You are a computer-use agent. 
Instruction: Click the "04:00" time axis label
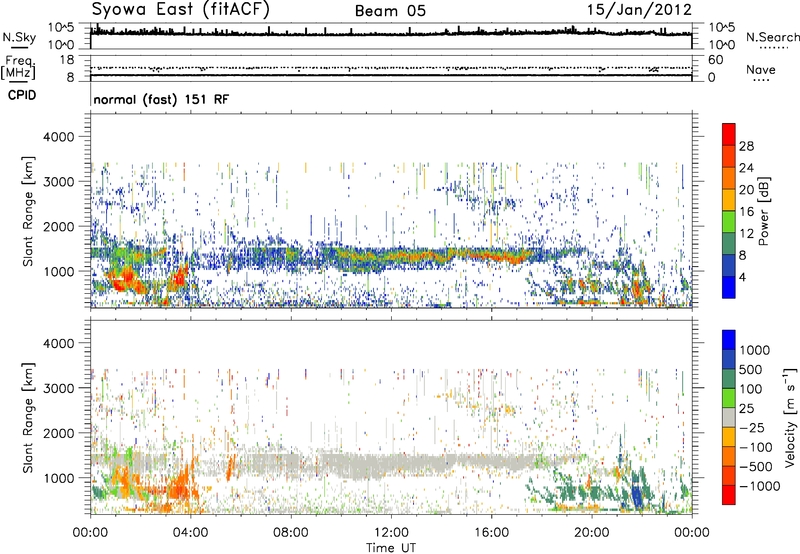190,533
